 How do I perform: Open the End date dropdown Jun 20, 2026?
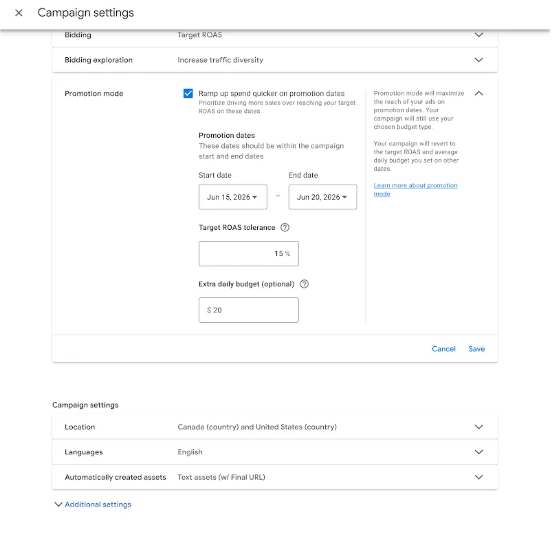[322, 197]
